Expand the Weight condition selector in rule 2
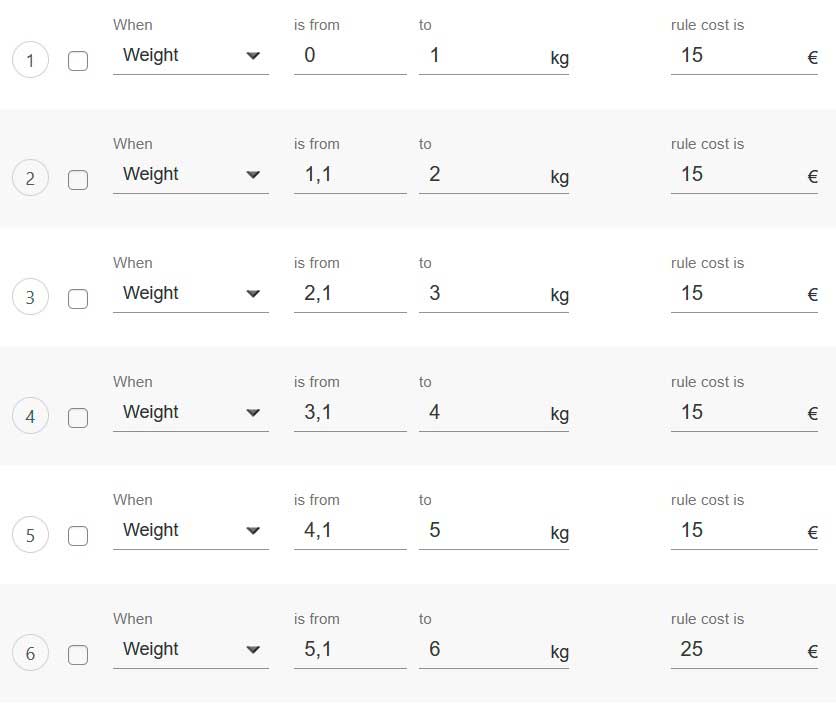The width and height of the screenshot is (836, 704). point(190,175)
